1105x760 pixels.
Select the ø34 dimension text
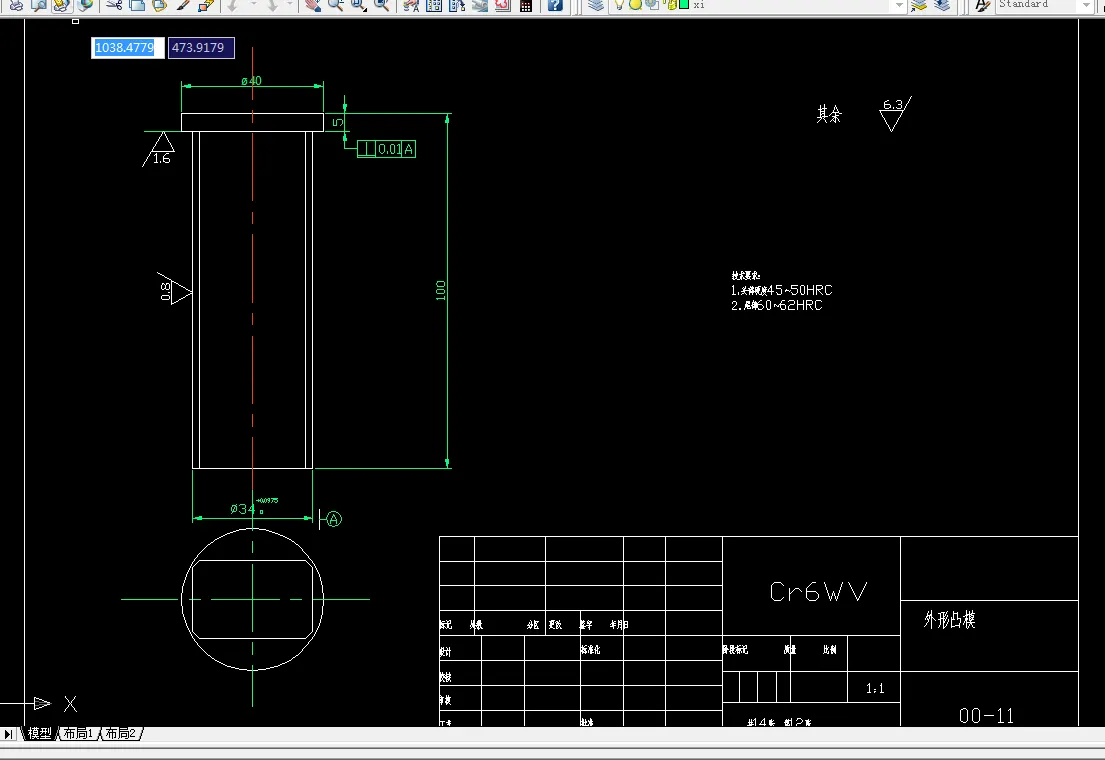pyautogui.click(x=254, y=507)
